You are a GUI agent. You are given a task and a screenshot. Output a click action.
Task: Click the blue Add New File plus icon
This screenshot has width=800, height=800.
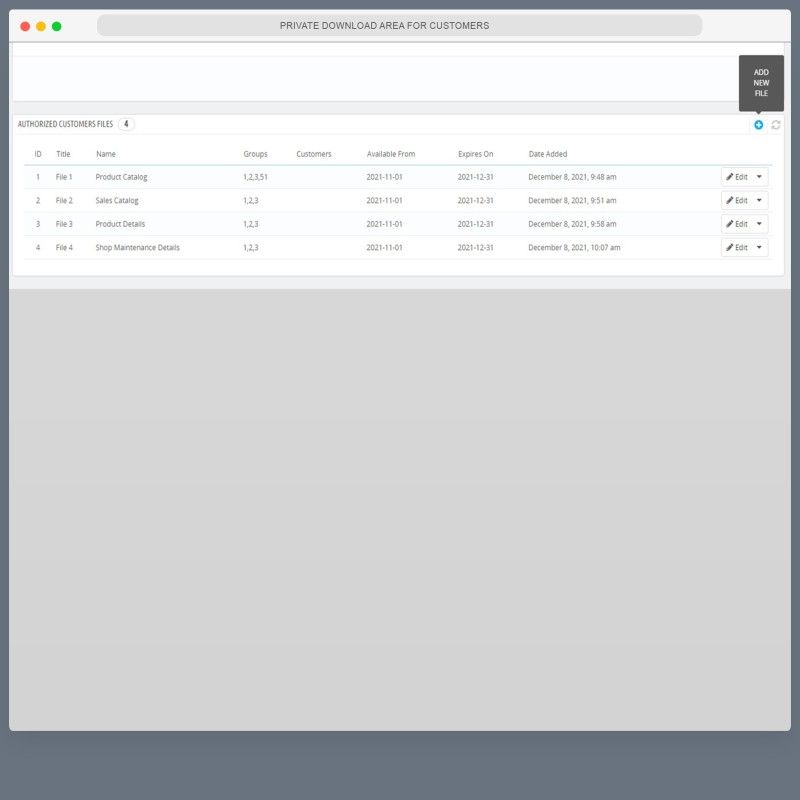pos(758,125)
